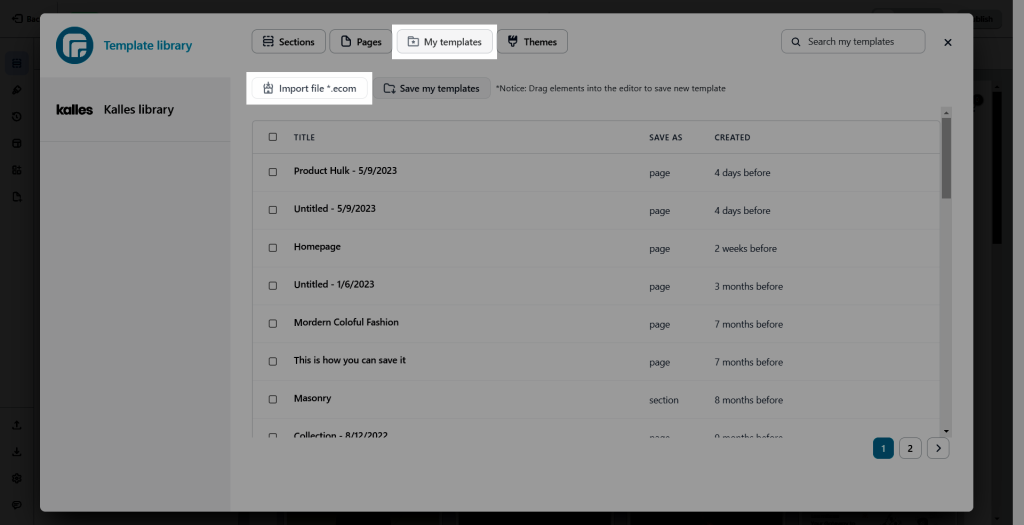
Task: Check the Untitled - 5/9/2023 row checkbox
Action: (273, 210)
